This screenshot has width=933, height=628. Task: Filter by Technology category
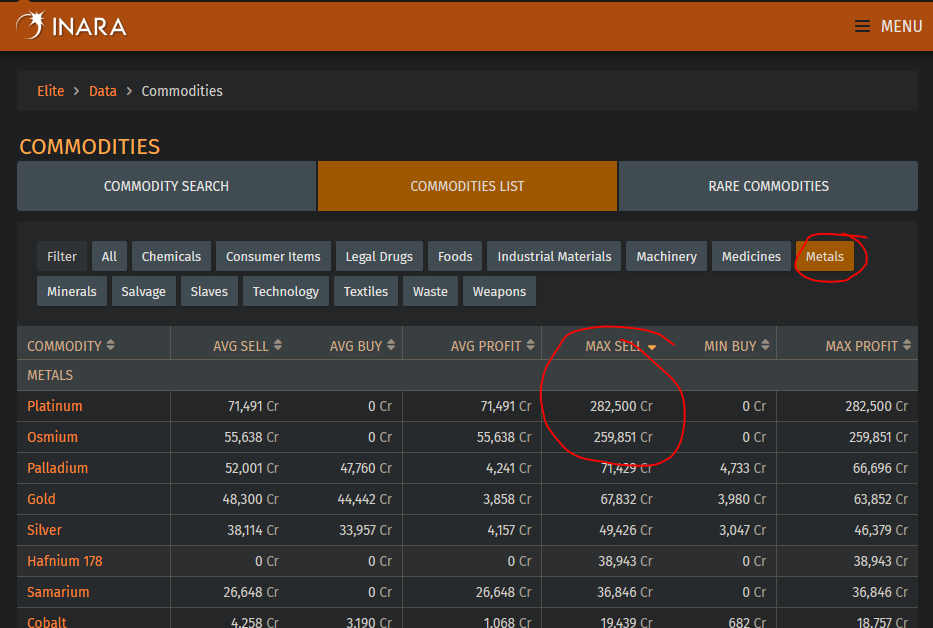(x=286, y=292)
